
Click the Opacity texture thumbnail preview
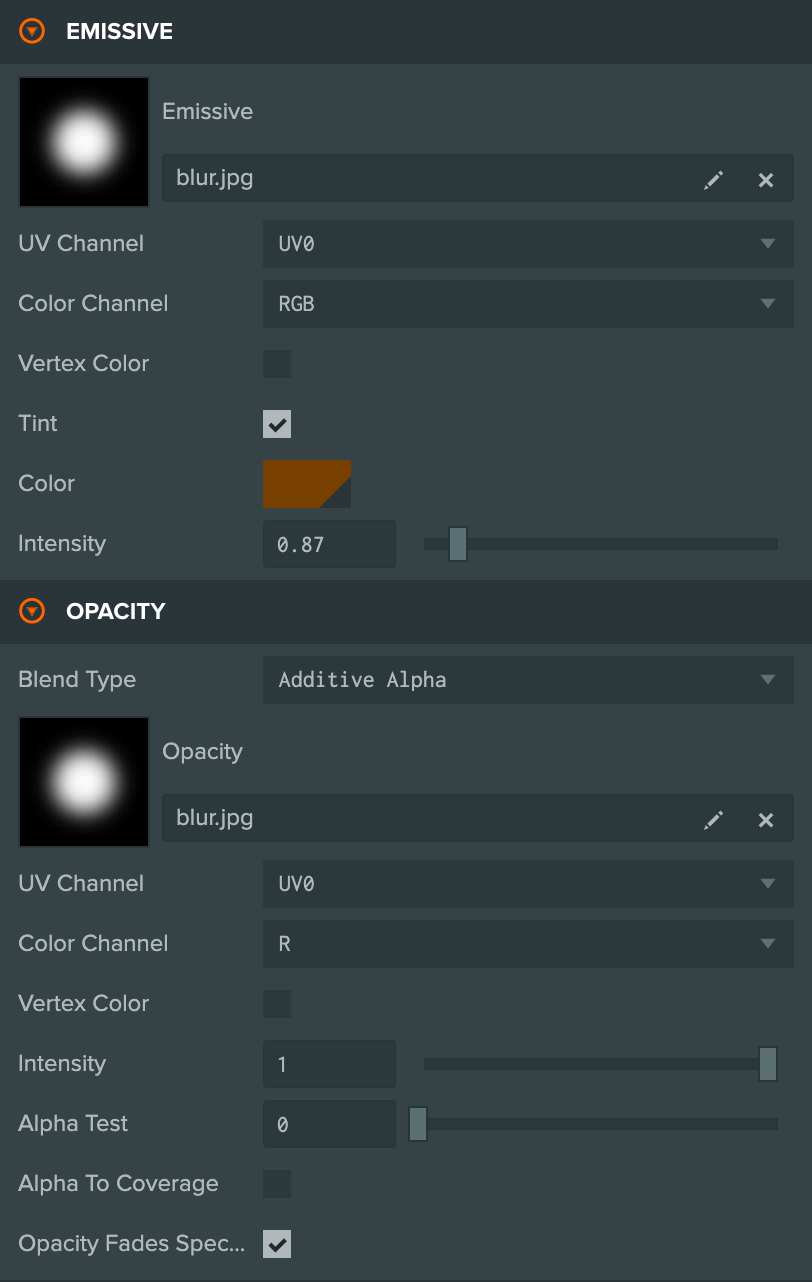tap(84, 782)
